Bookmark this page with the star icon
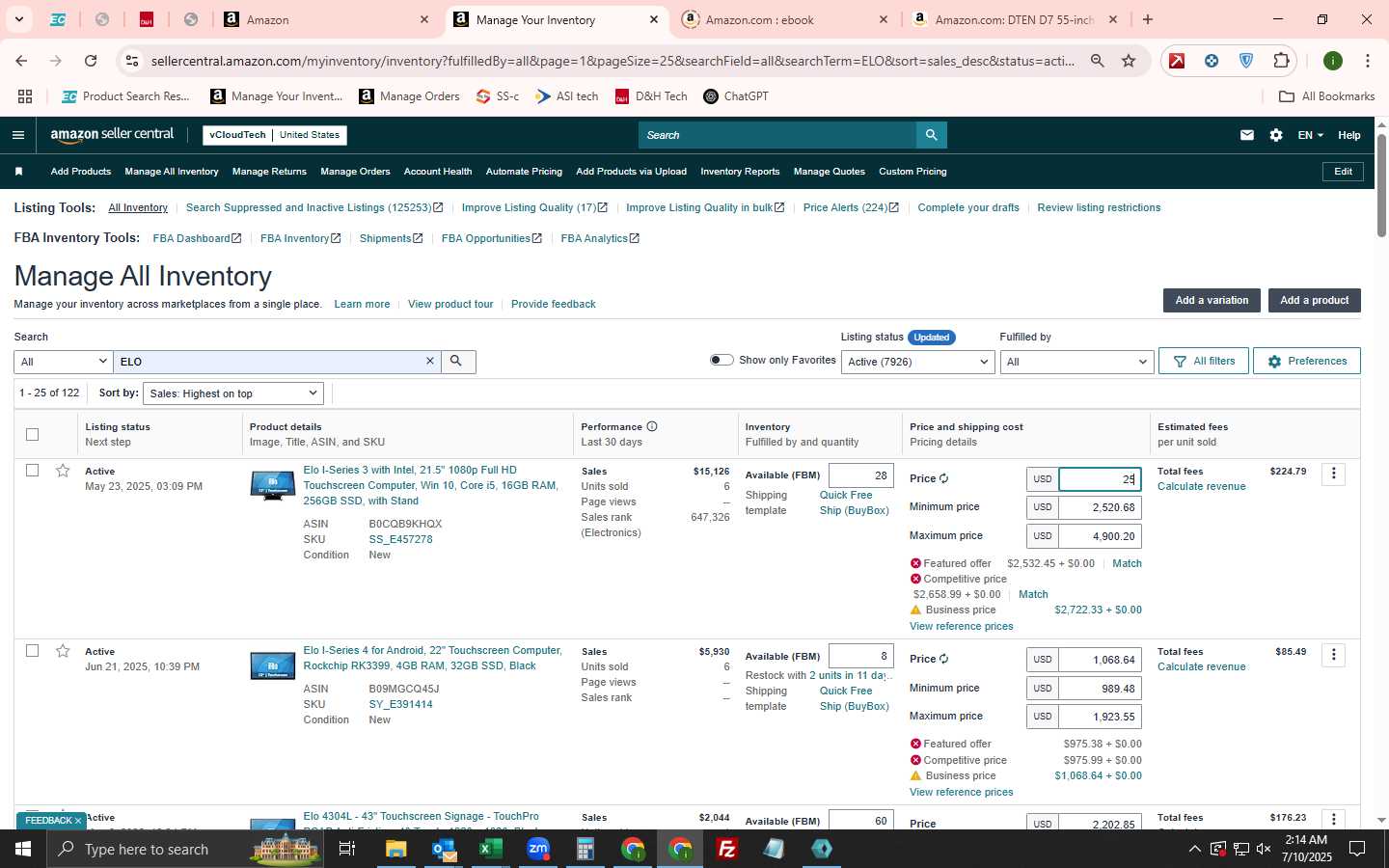Image resolution: width=1389 pixels, height=868 pixels. 1129,61
